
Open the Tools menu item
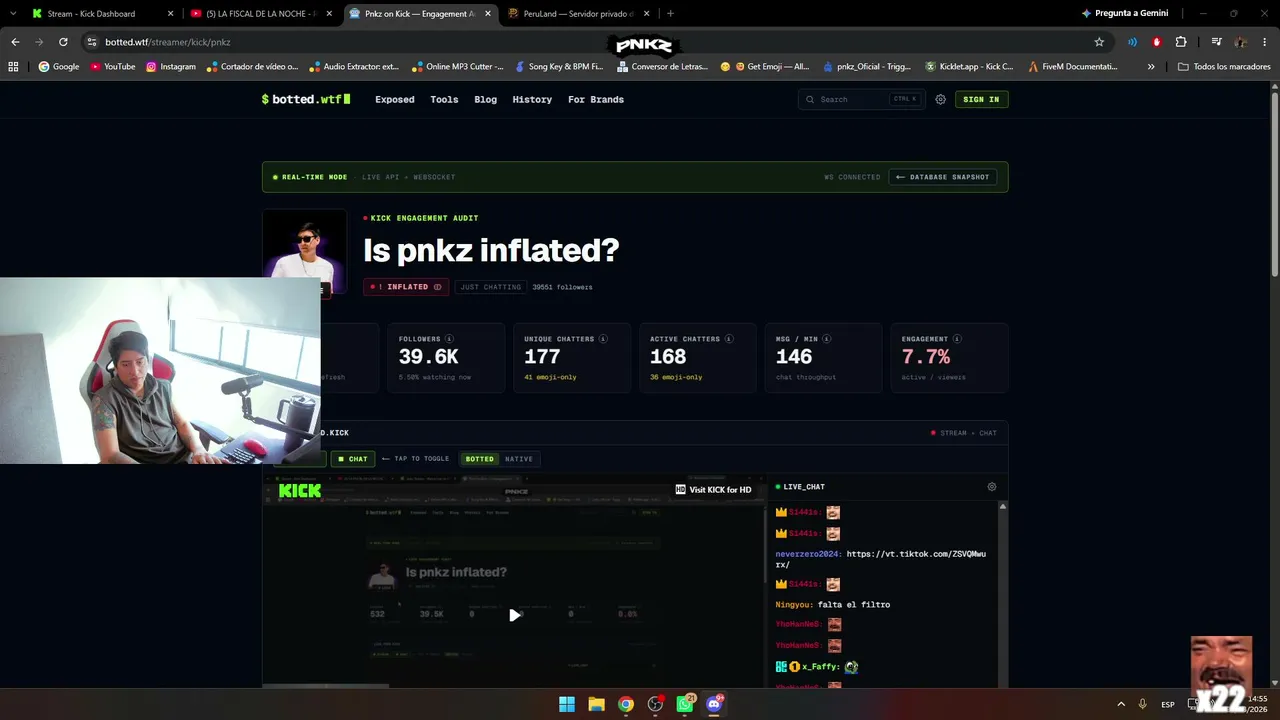[x=444, y=100]
